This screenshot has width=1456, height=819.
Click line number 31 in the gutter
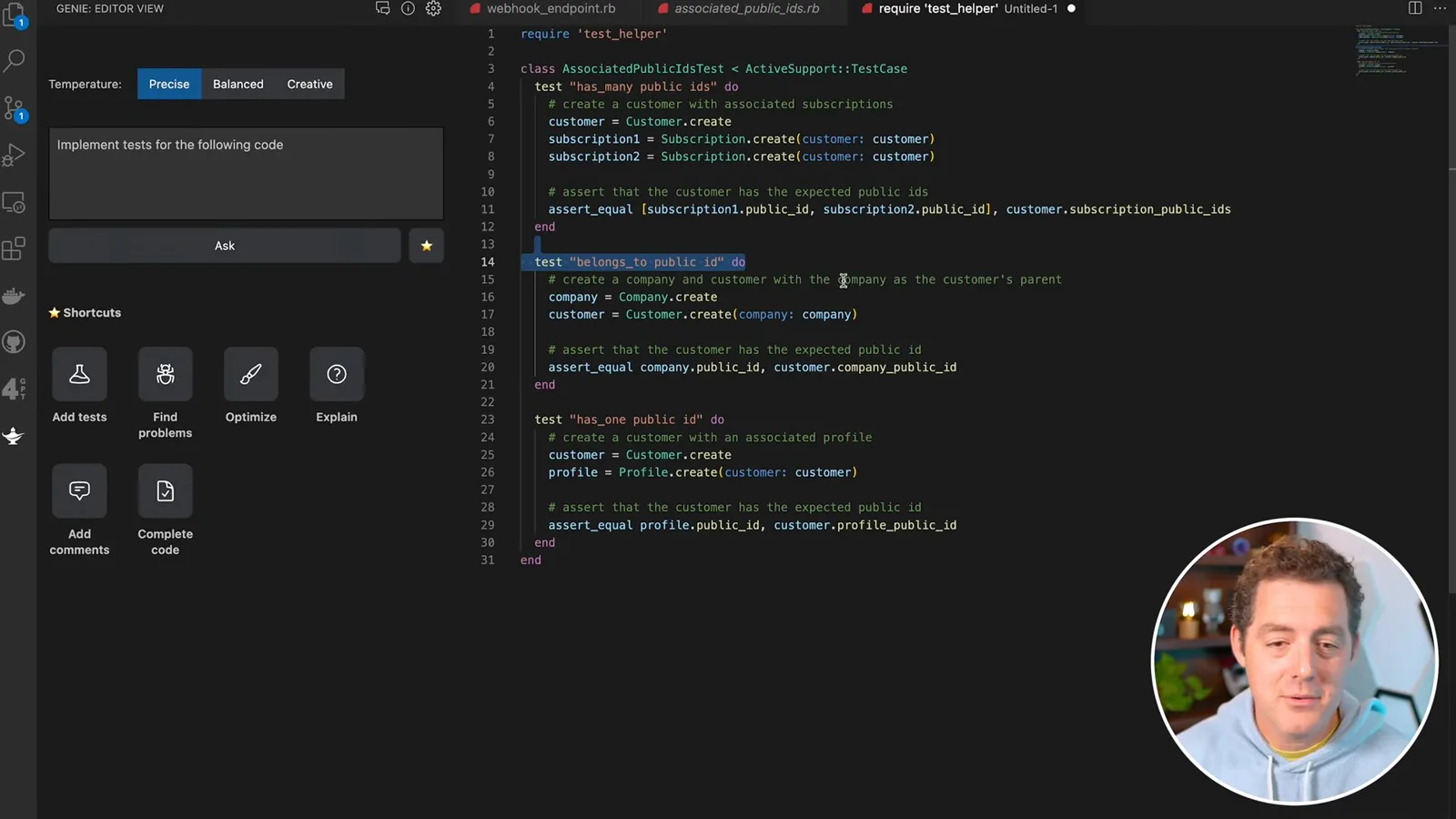point(488,560)
